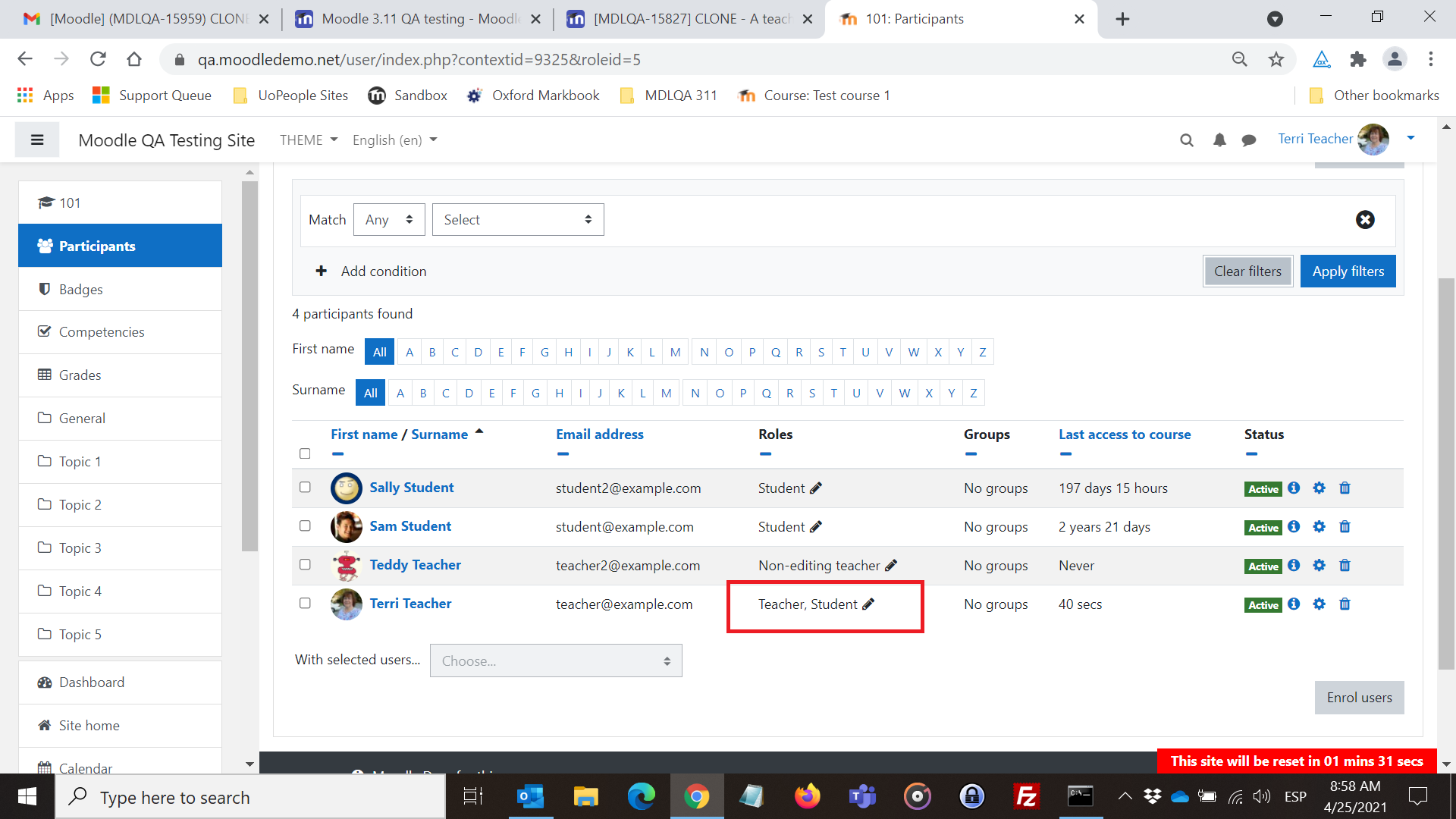Open the With selected users Choose dropdown

click(556, 661)
